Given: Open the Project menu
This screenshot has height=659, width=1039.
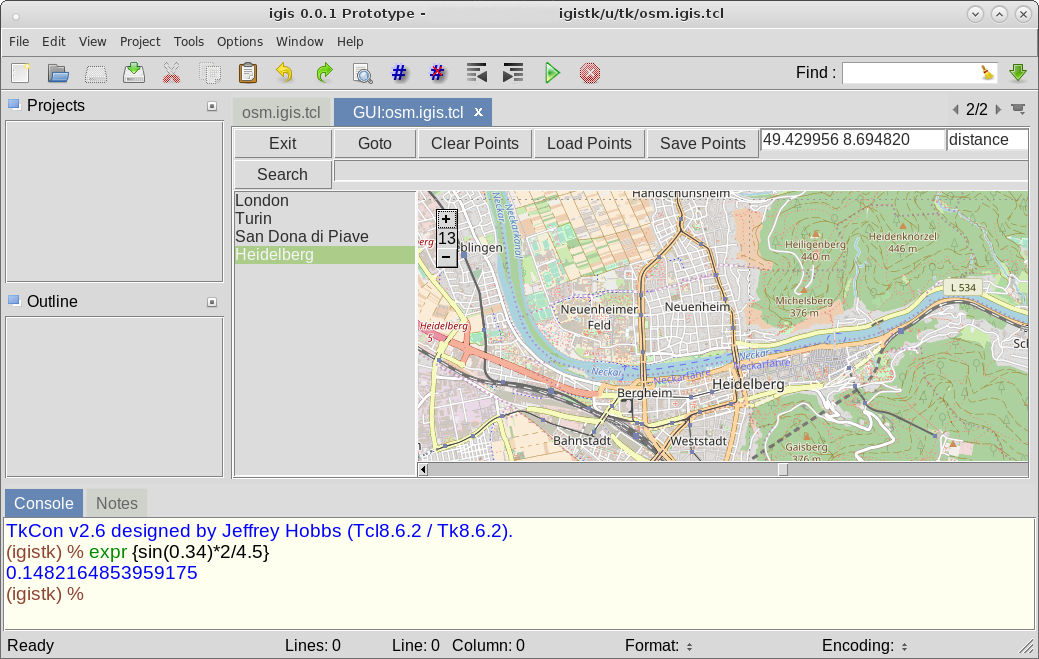Looking at the screenshot, I should coord(140,42).
